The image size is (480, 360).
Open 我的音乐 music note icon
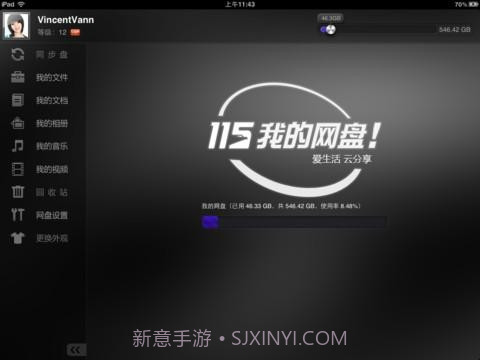click(x=18, y=146)
